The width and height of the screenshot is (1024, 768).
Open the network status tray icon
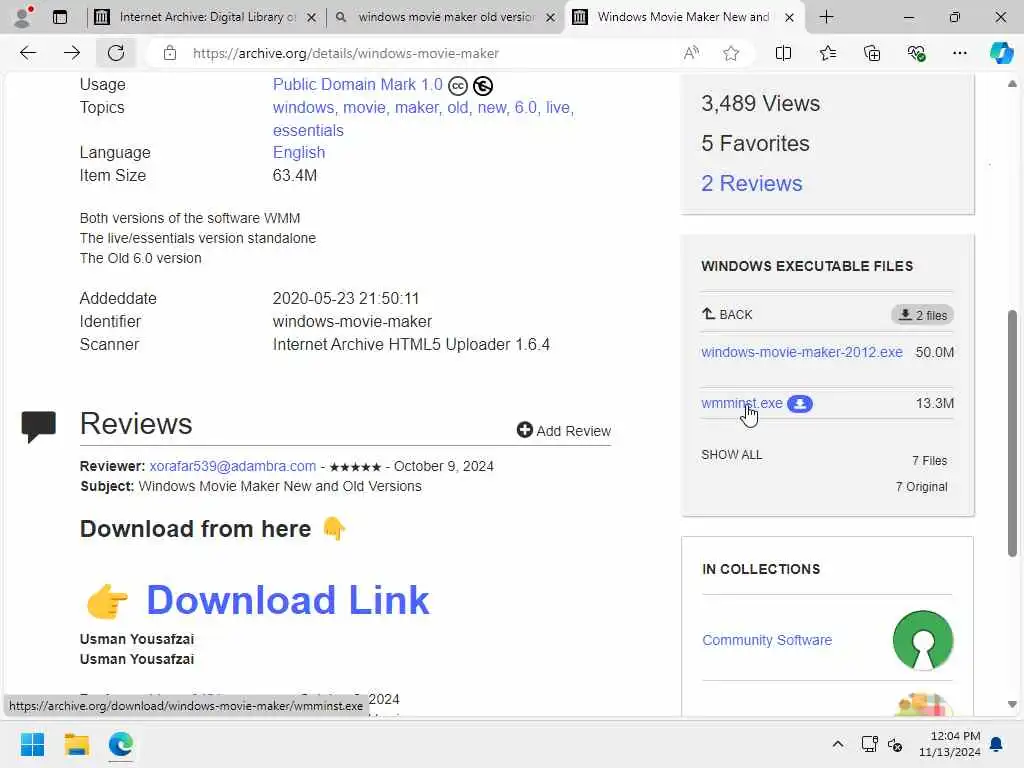pos(869,744)
